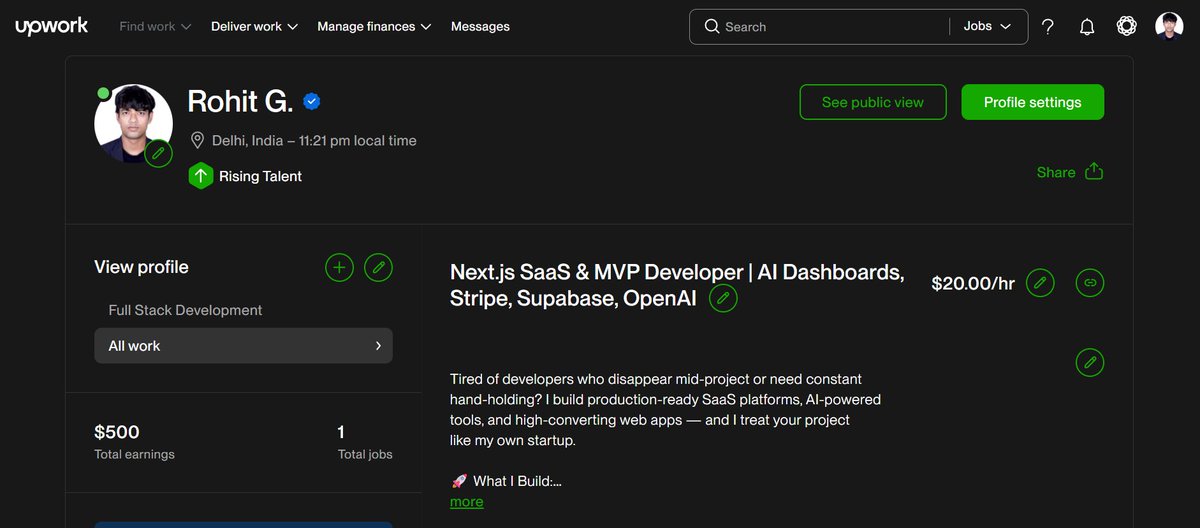Screen dimensions: 1200x528
Task: Open the Deliver work menu
Action: point(254,27)
